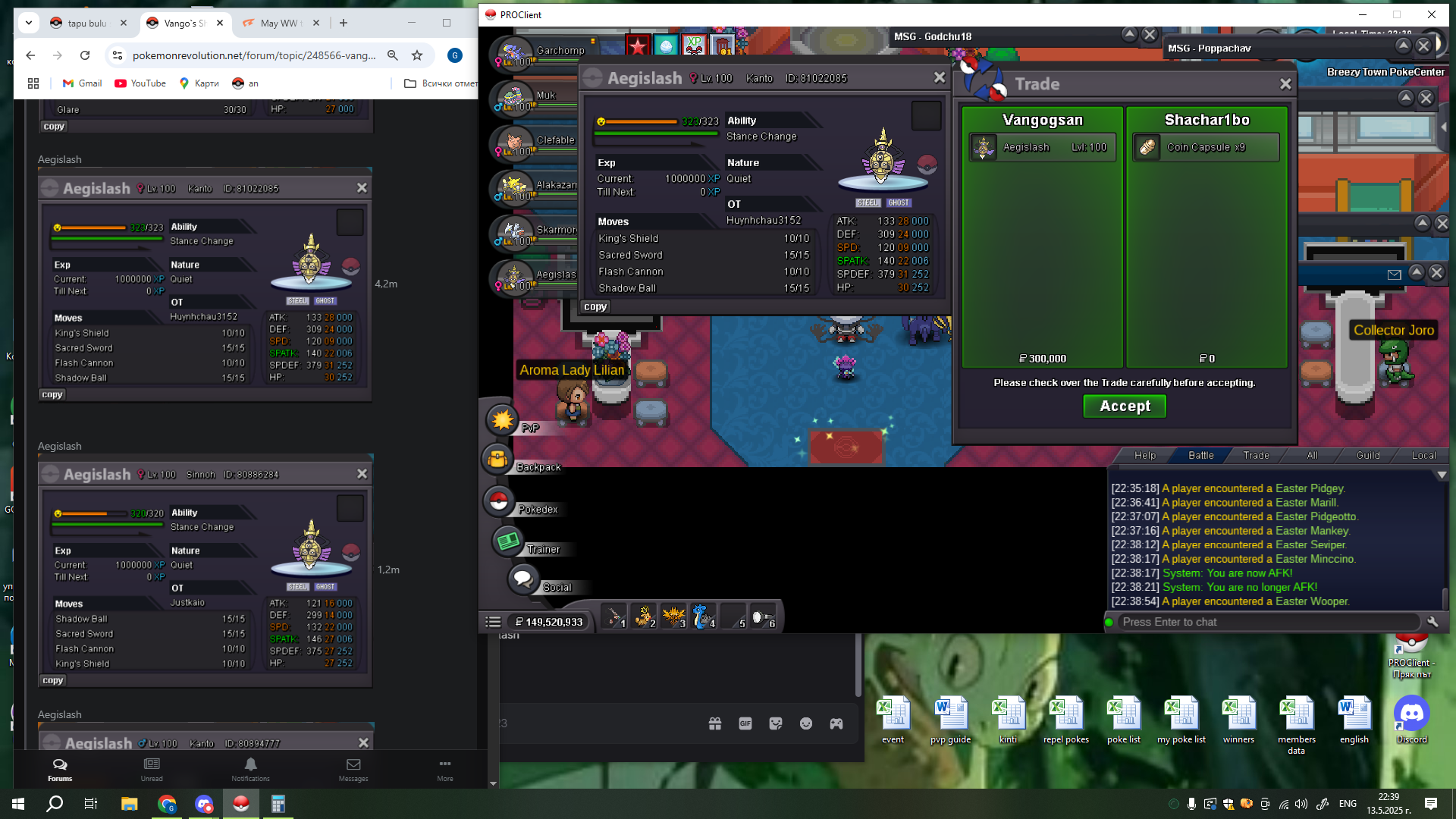Viewport: 1456px width, 819px height.
Task: Switch to the Battle chat tab
Action: tap(1201, 455)
